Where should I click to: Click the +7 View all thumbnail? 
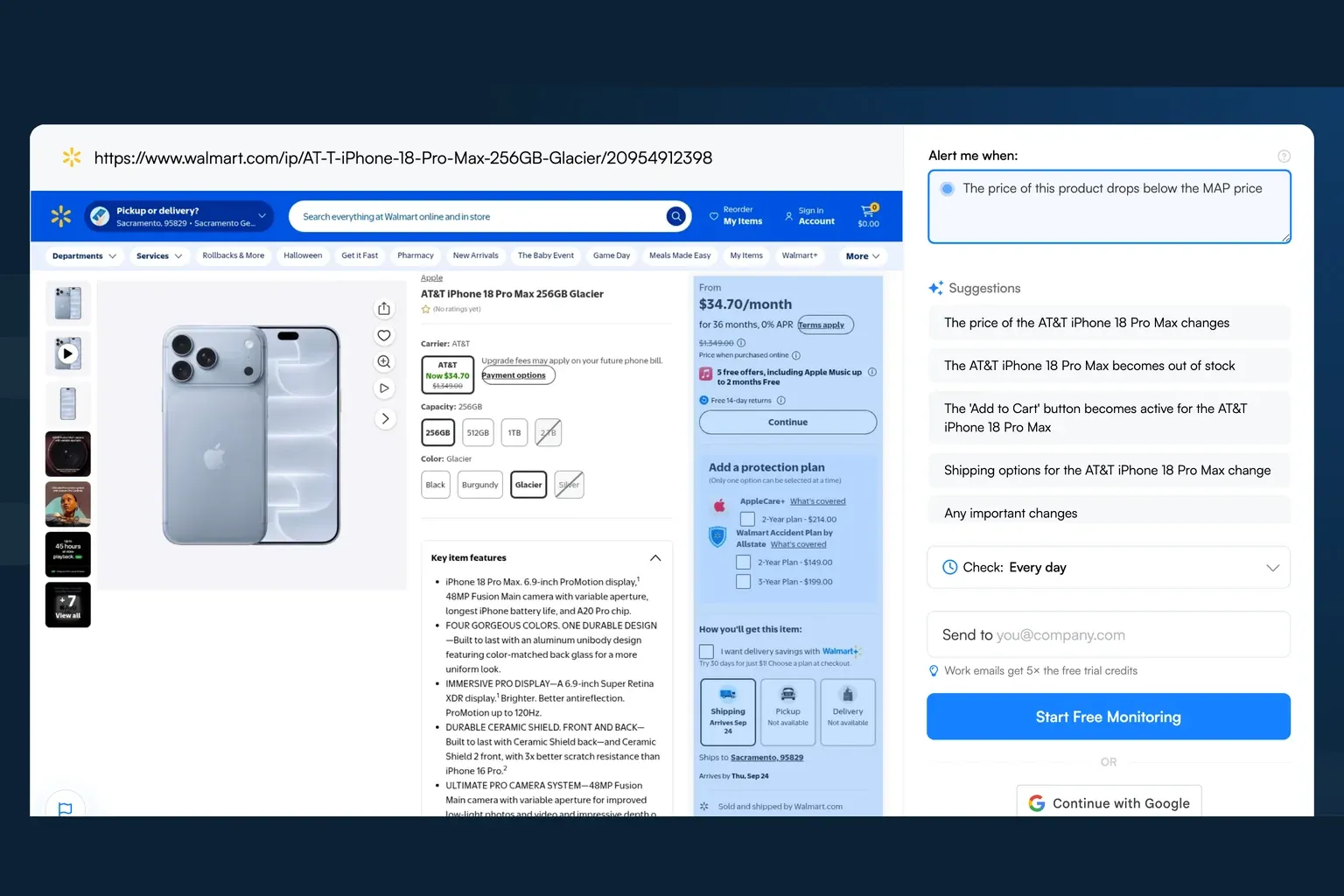coord(68,605)
